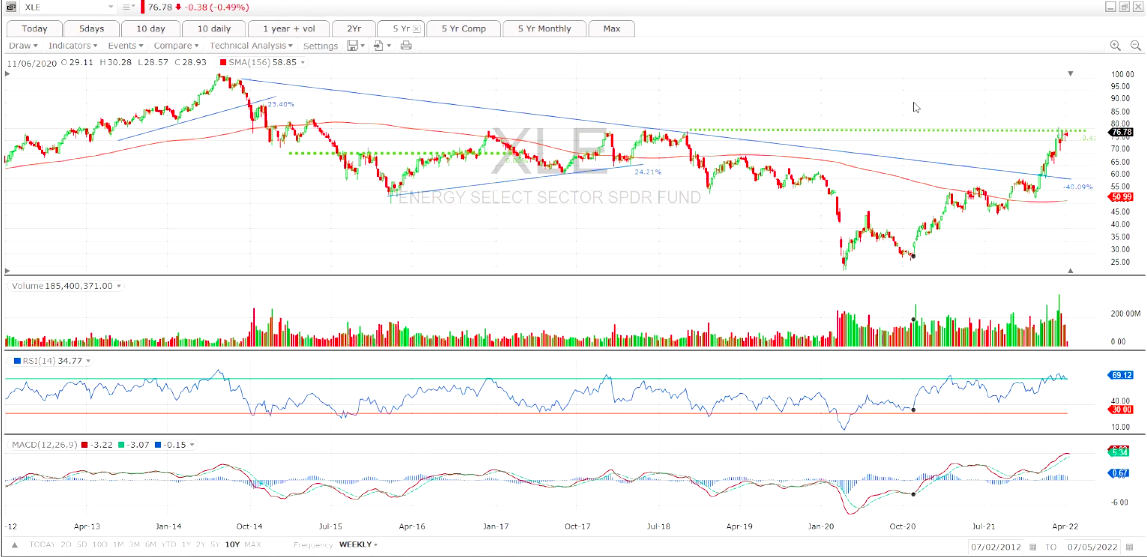Viewport: 1147px width, 557px height.
Task: Zoom in with the magnifier plus icon
Action: 1115,45
